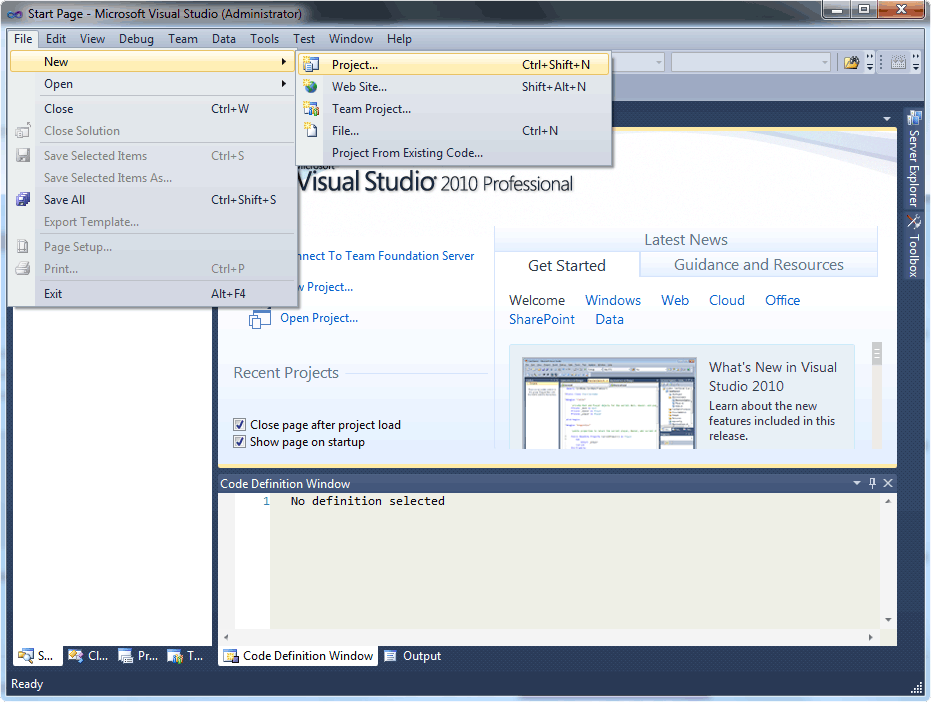Image resolution: width=931 pixels, height=702 pixels.
Task: Switch to the Pr... bottom tab
Action: click(x=138, y=656)
